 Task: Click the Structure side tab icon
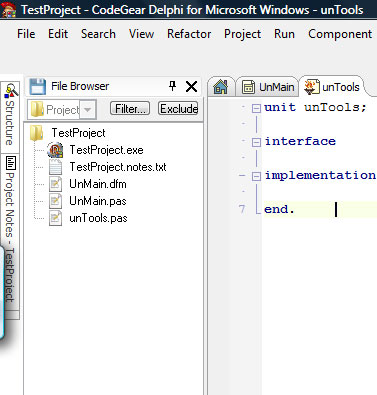12,90
